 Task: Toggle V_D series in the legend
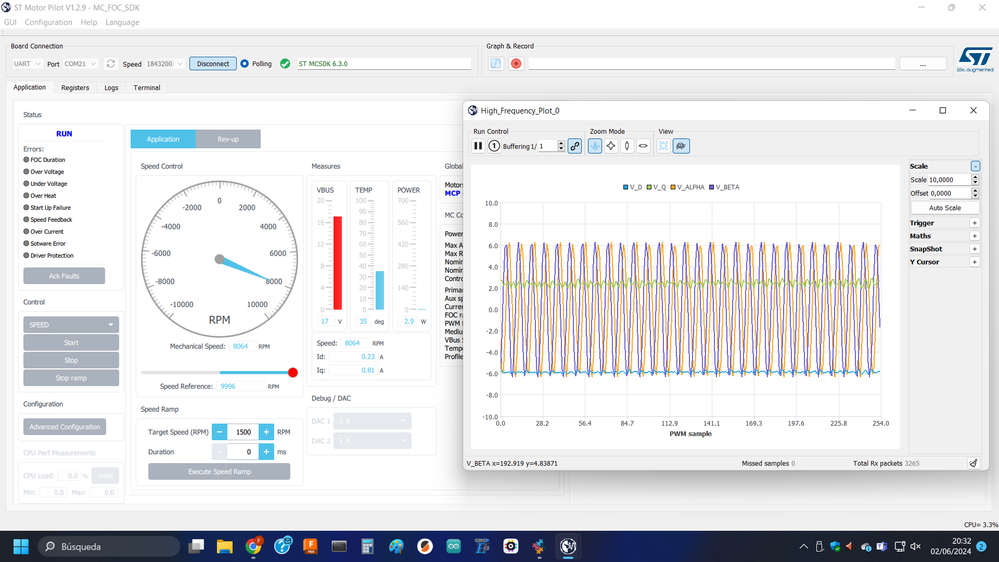pyautogui.click(x=632, y=187)
